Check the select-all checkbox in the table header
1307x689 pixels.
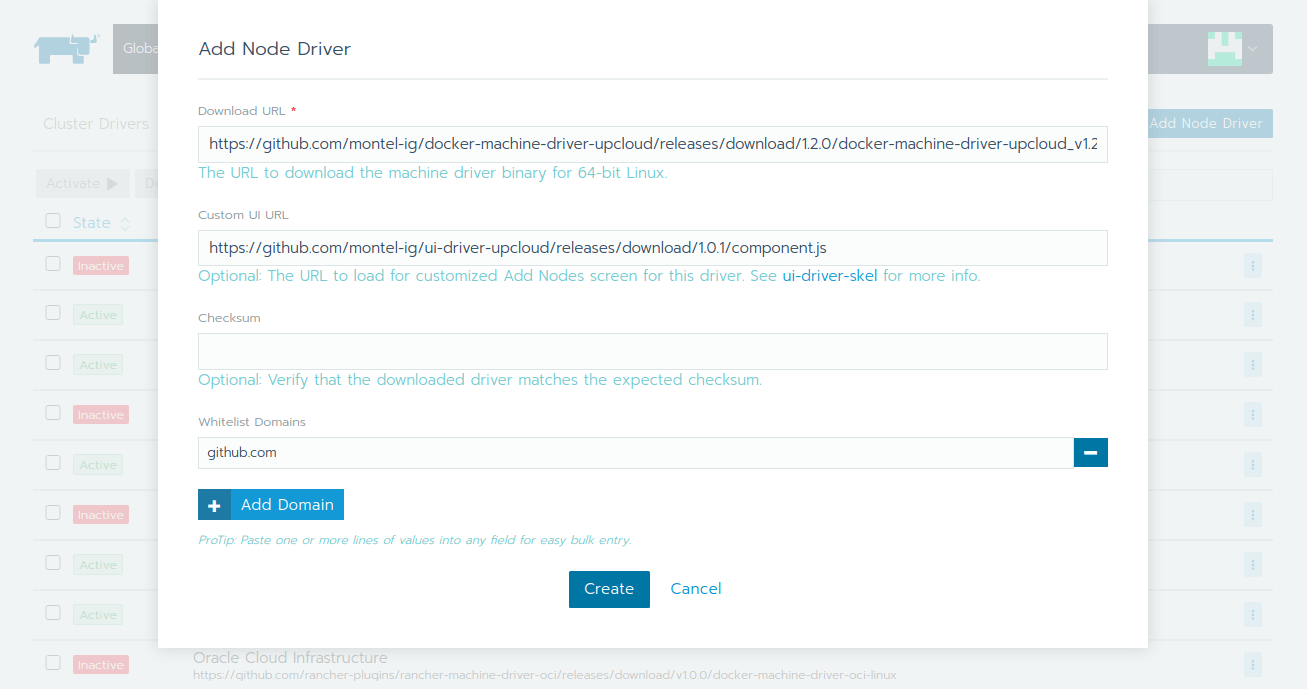point(53,222)
